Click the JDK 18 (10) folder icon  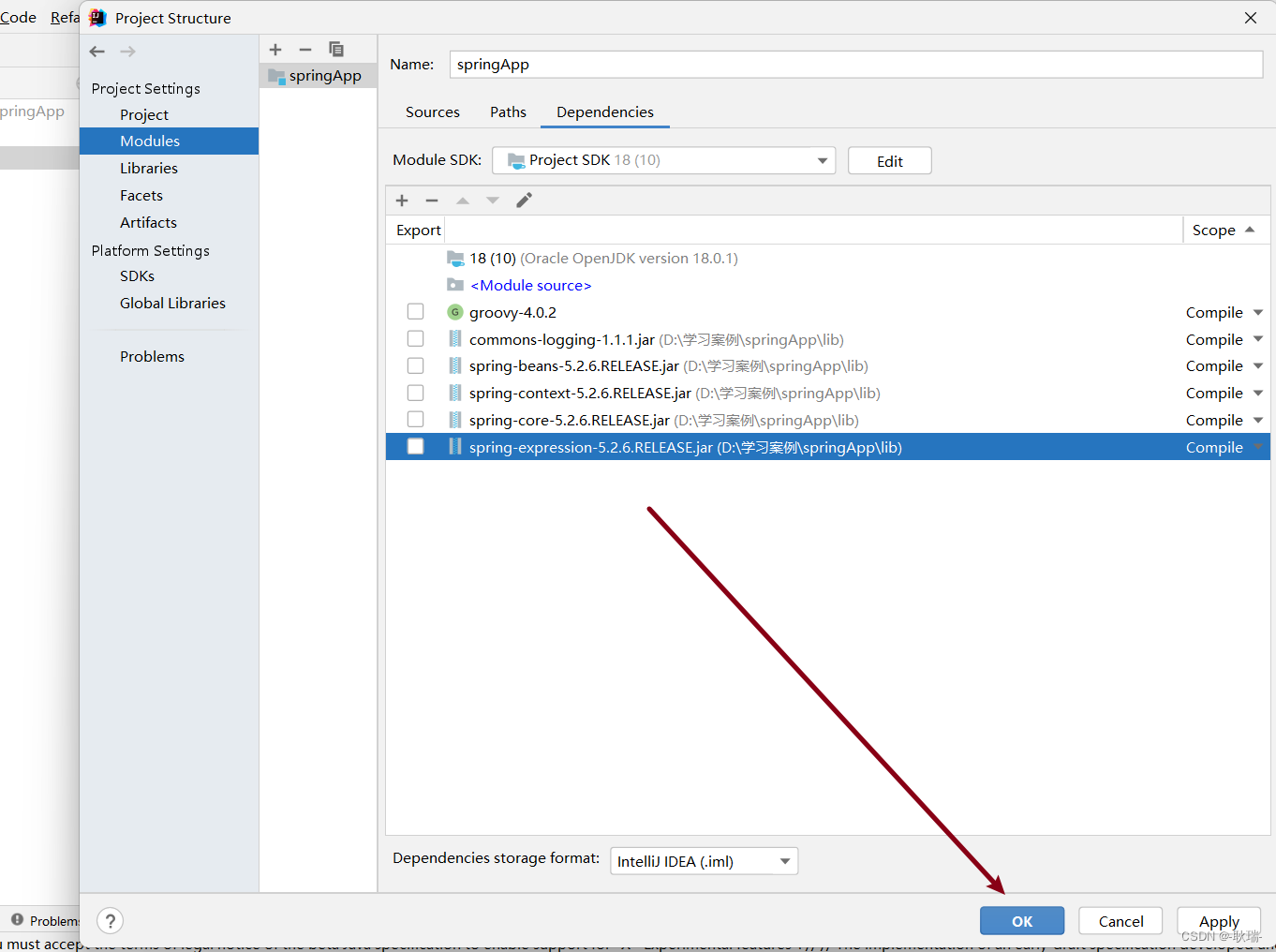455,258
